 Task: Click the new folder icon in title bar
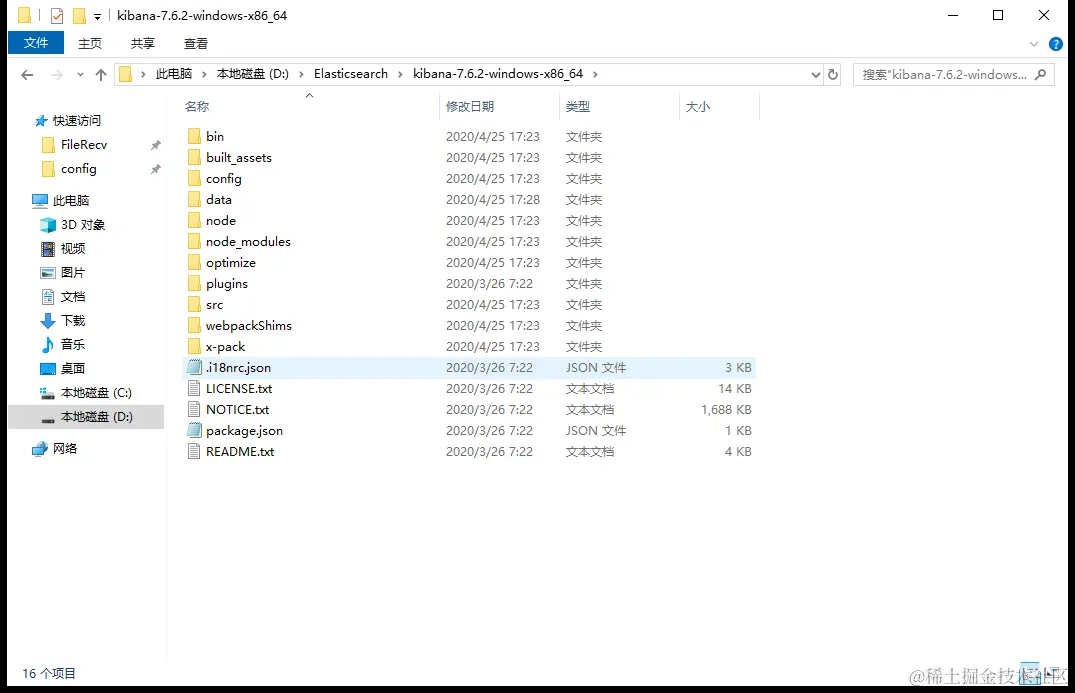tap(79, 15)
